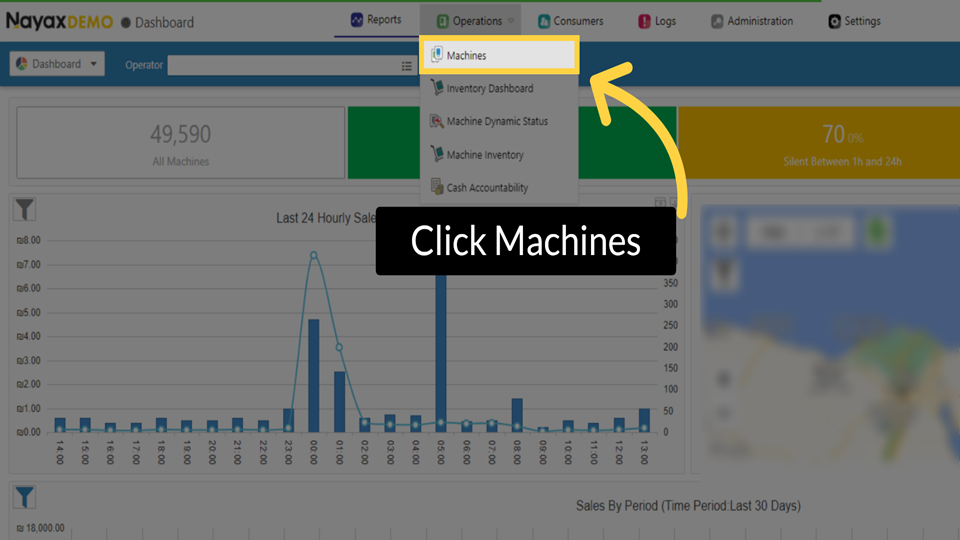Open Inventory Dashboard from Operations menu

[x=489, y=89]
